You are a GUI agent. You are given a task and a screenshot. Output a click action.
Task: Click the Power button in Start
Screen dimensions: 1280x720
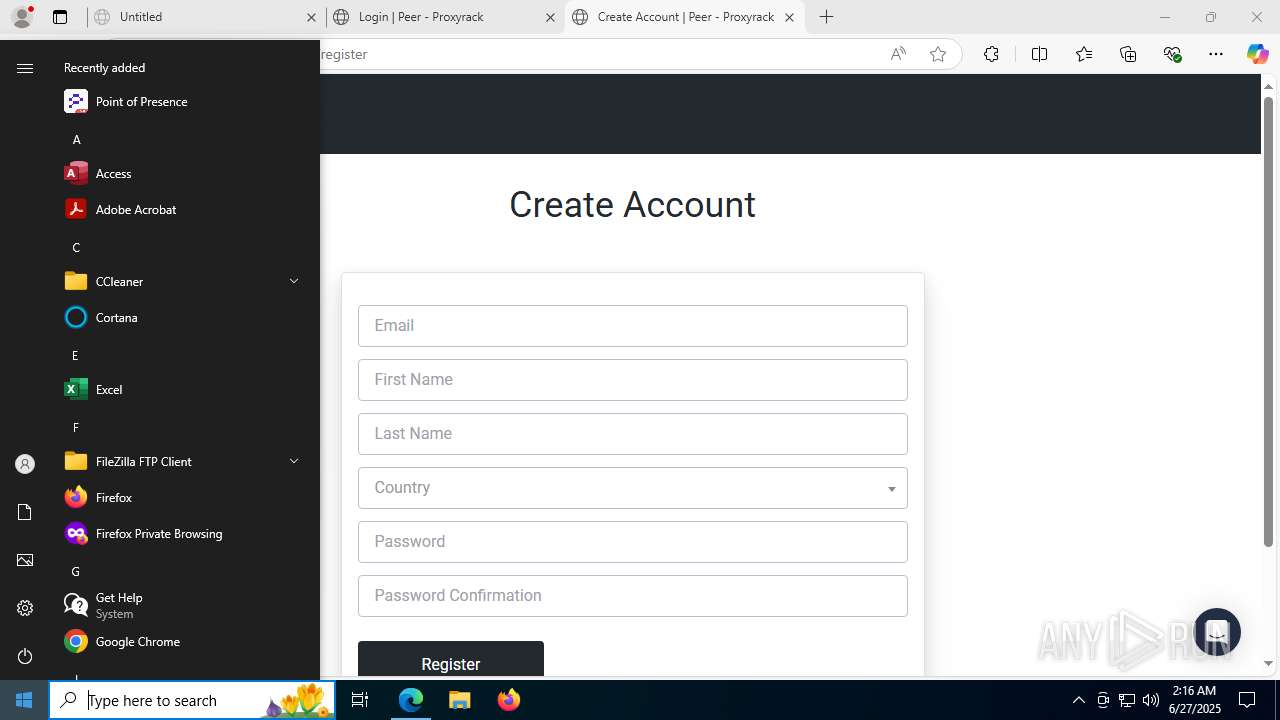tap(25, 656)
